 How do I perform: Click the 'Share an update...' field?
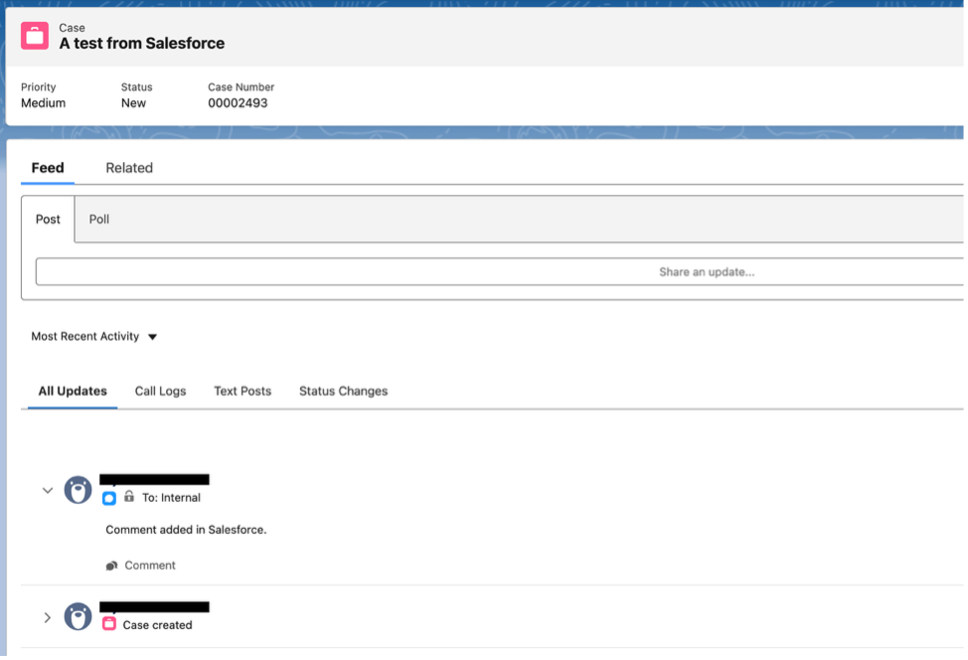click(x=500, y=272)
